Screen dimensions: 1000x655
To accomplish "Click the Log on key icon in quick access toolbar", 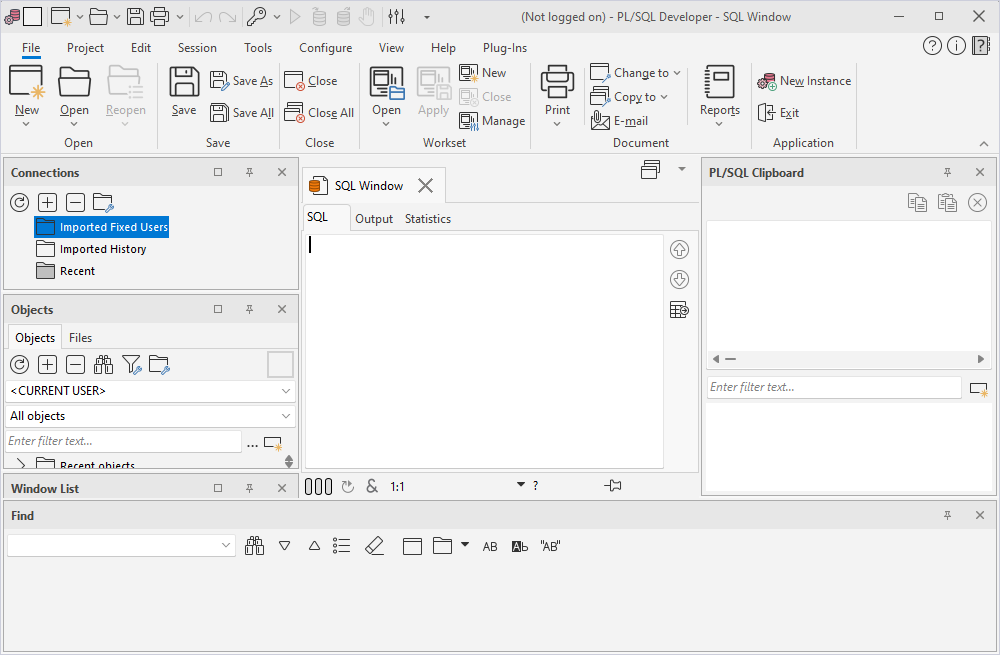I will 256,17.
